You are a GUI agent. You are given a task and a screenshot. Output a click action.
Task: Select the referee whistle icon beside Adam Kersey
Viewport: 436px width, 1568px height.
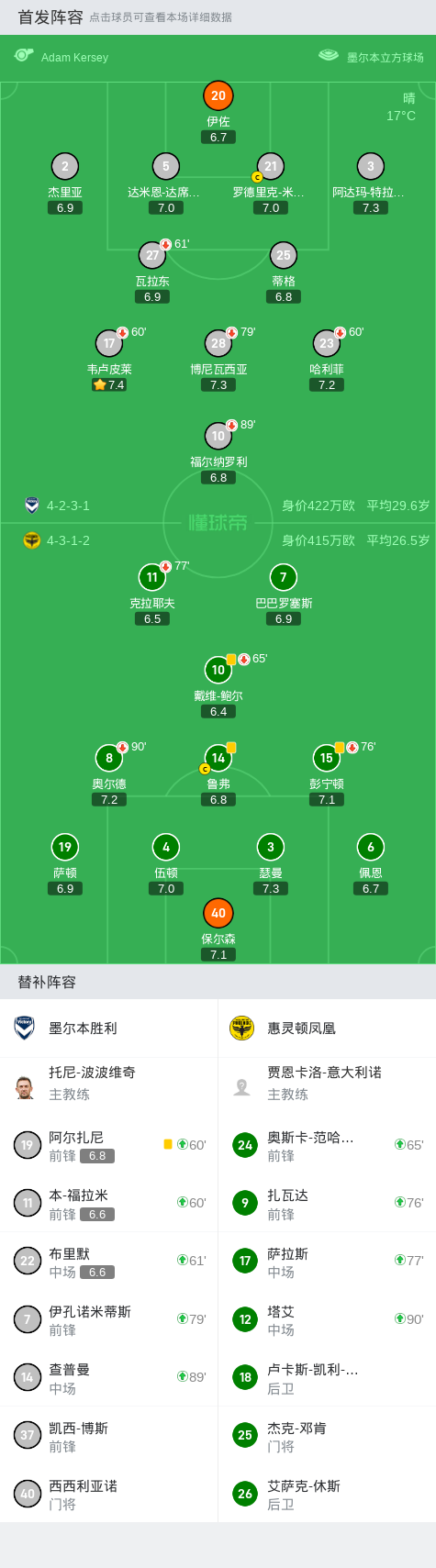[x=24, y=56]
